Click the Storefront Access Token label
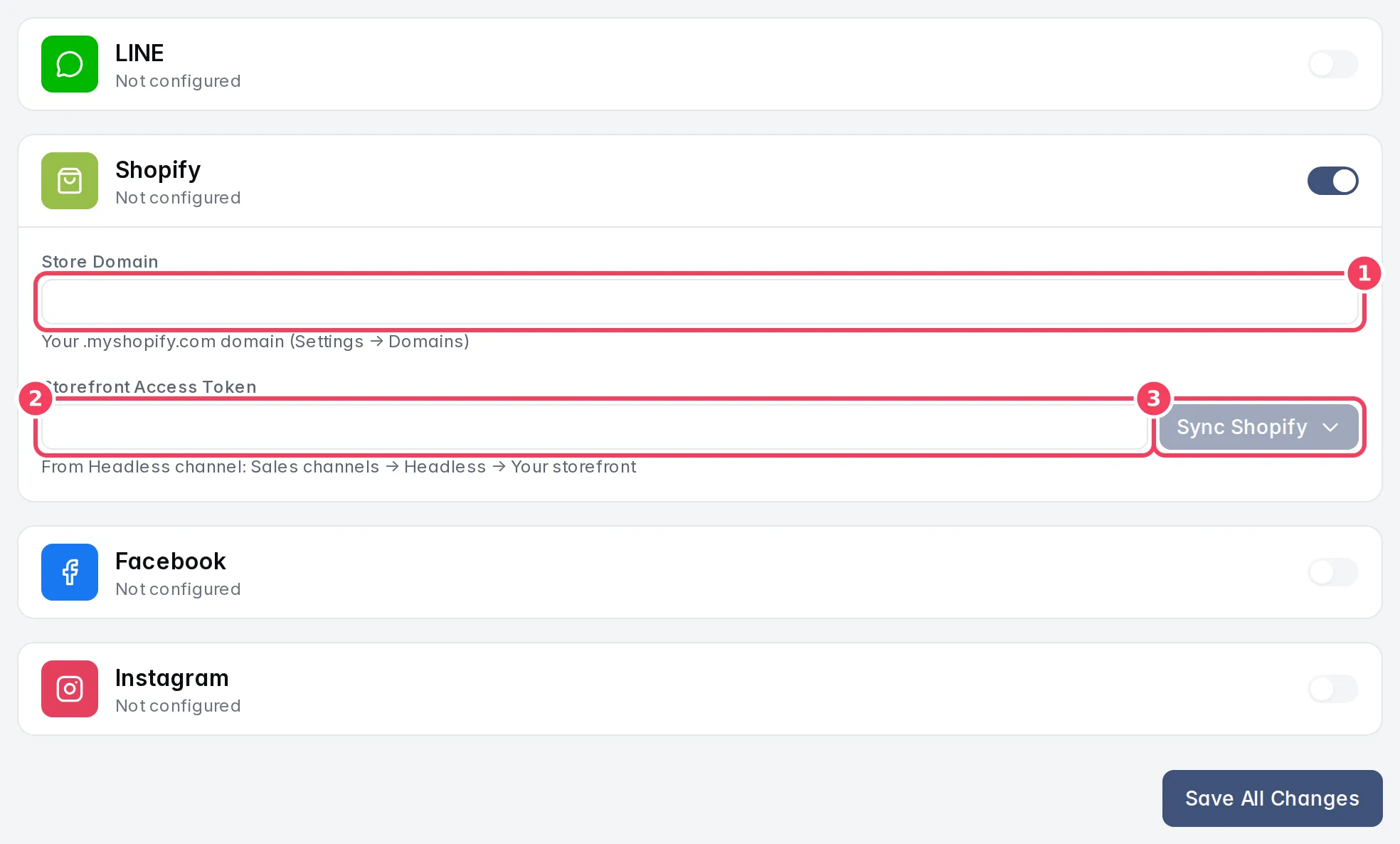1400x844 pixels. pyautogui.click(x=149, y=386)
